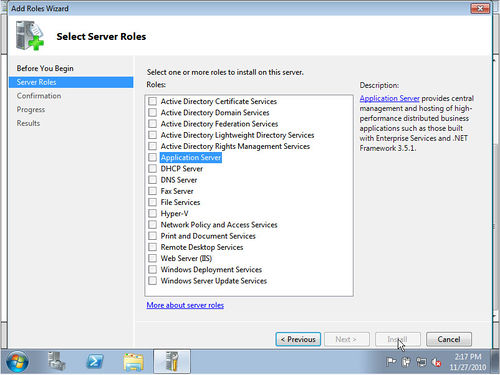Enable the Application Server checkbox

152,157
